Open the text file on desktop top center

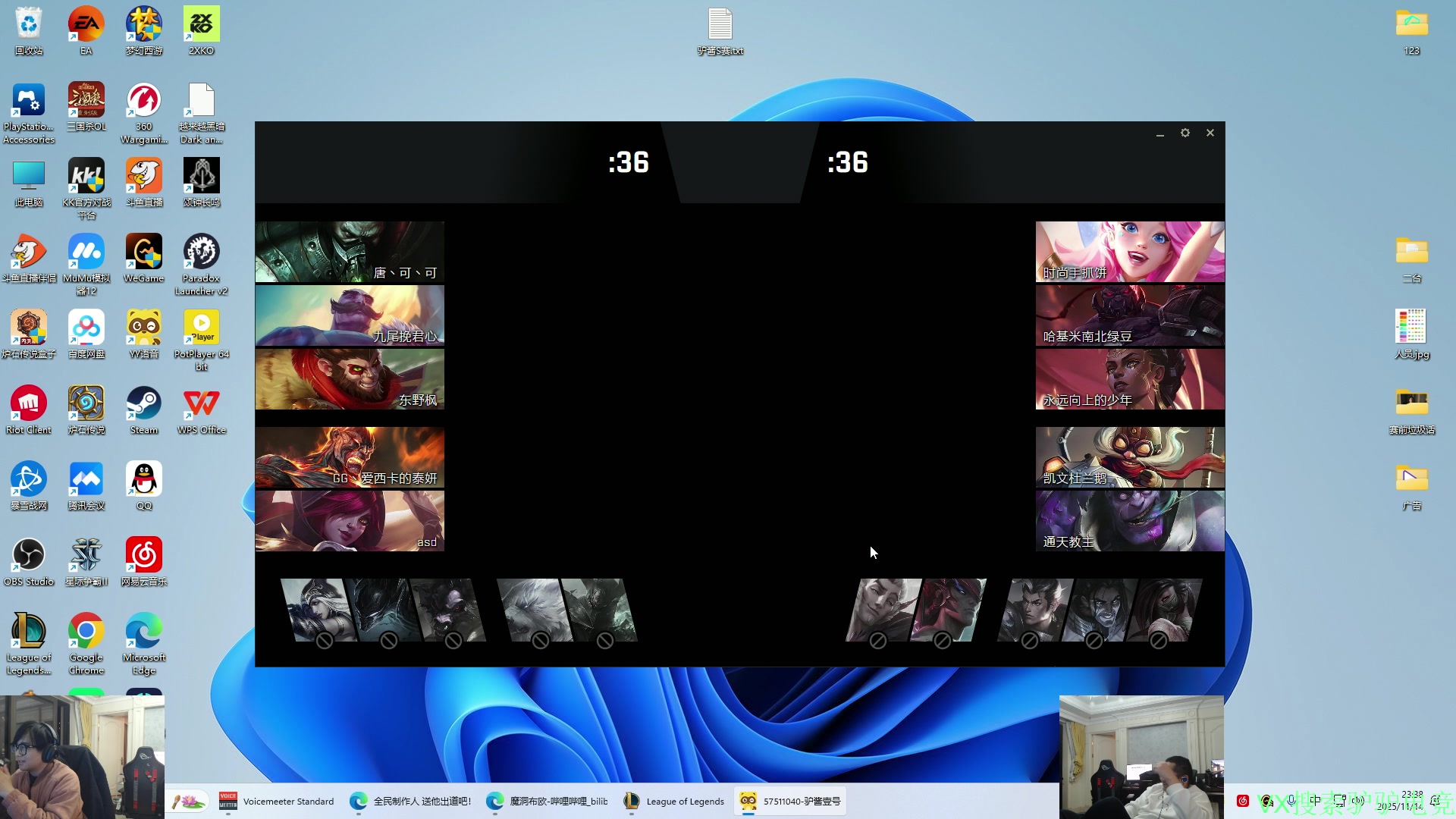click(720, 25)
